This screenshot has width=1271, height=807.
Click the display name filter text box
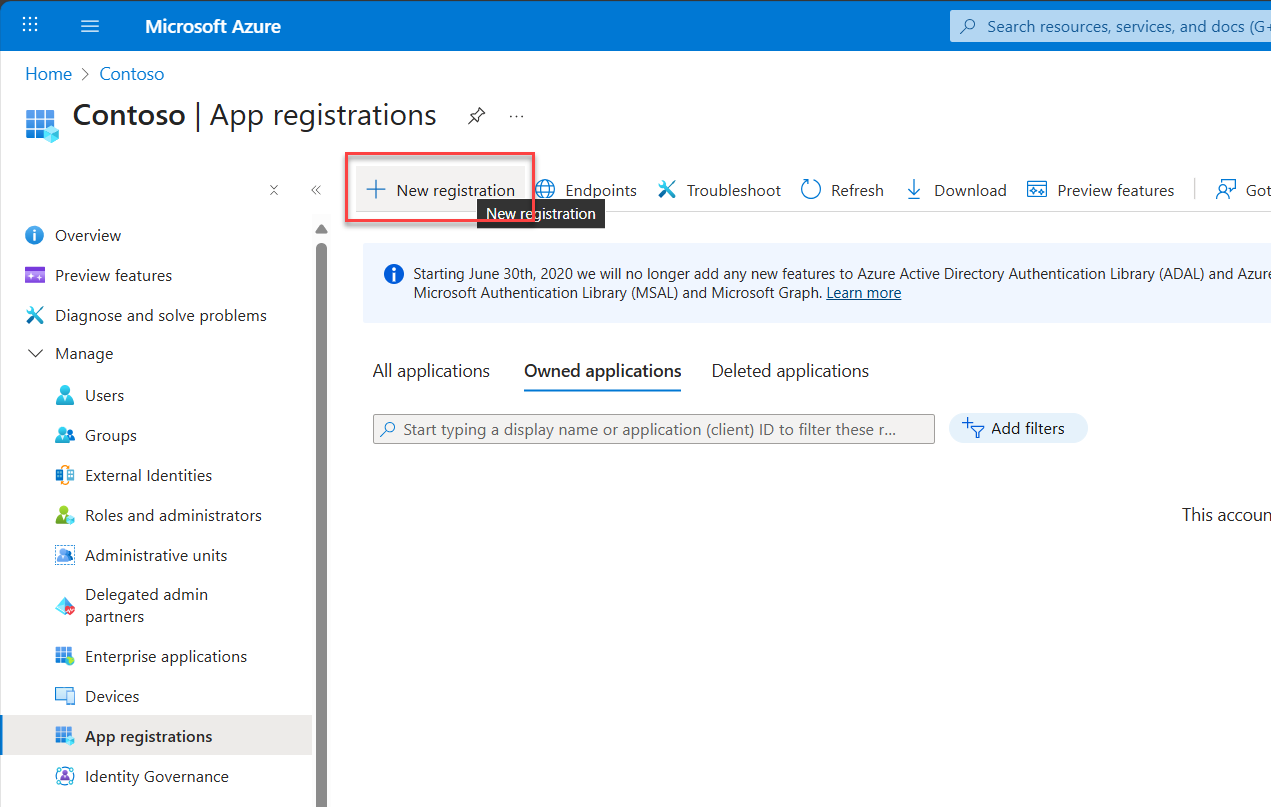point(654,429)
